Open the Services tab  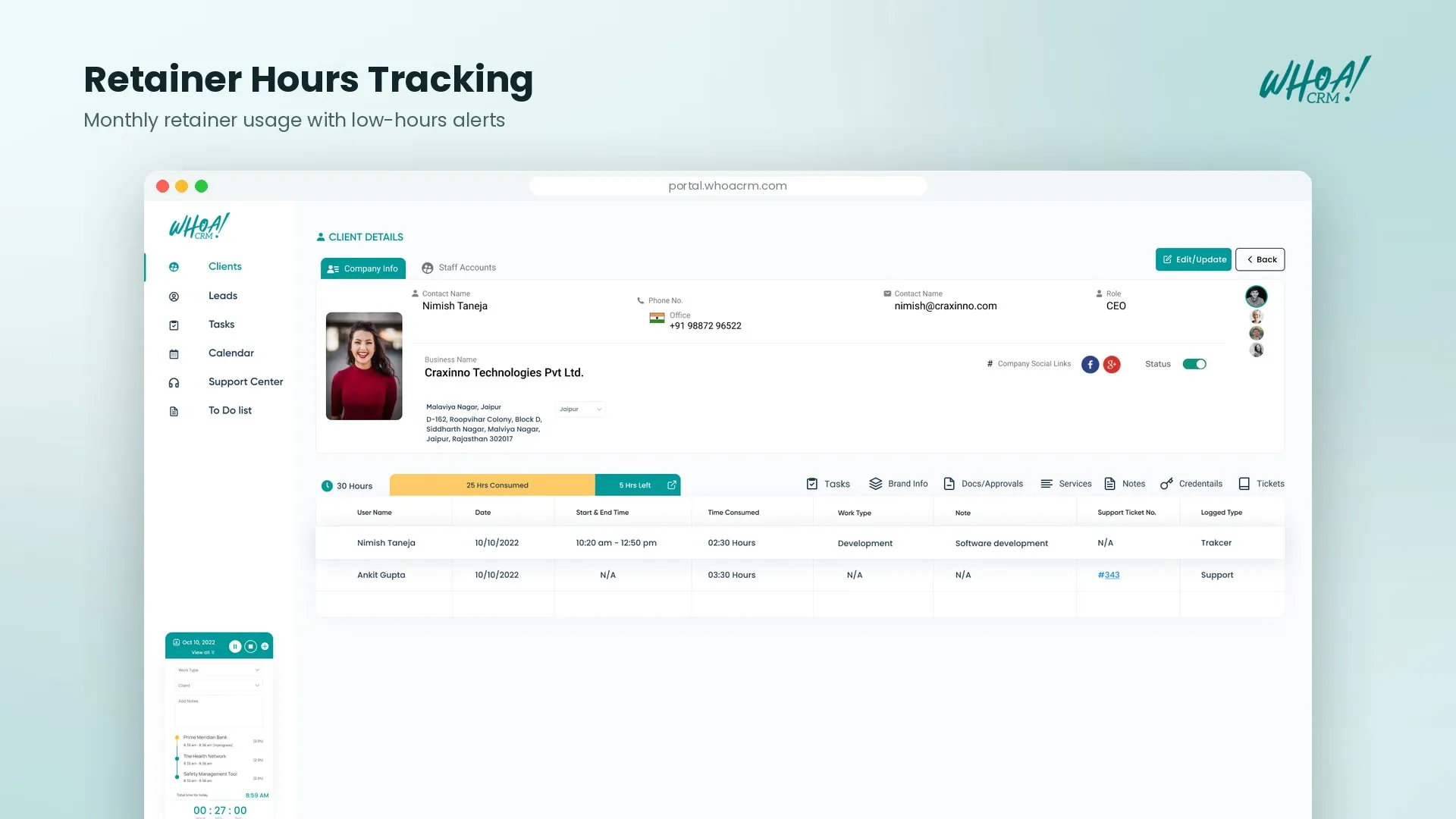[x=1065, y=484]
